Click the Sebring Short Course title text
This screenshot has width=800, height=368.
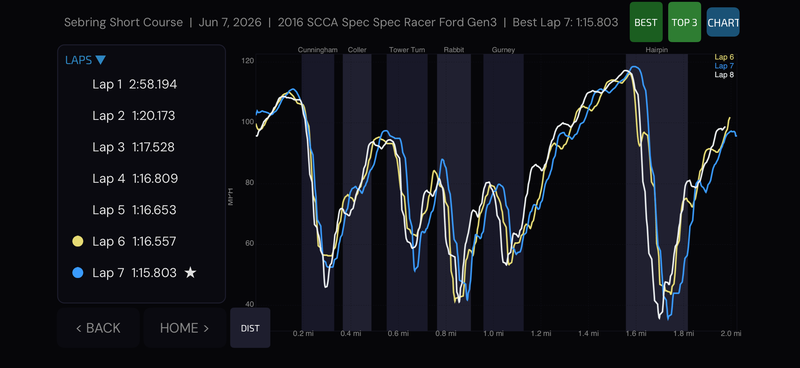123,22
